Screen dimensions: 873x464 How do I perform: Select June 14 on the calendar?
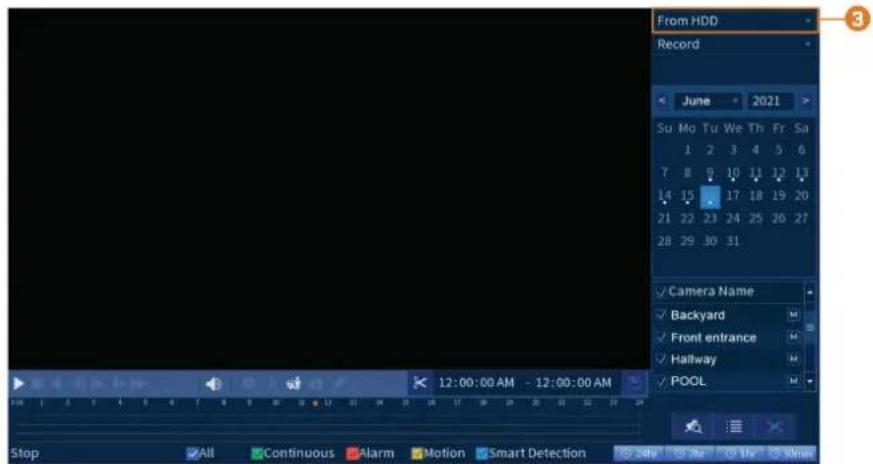point(664,196)
